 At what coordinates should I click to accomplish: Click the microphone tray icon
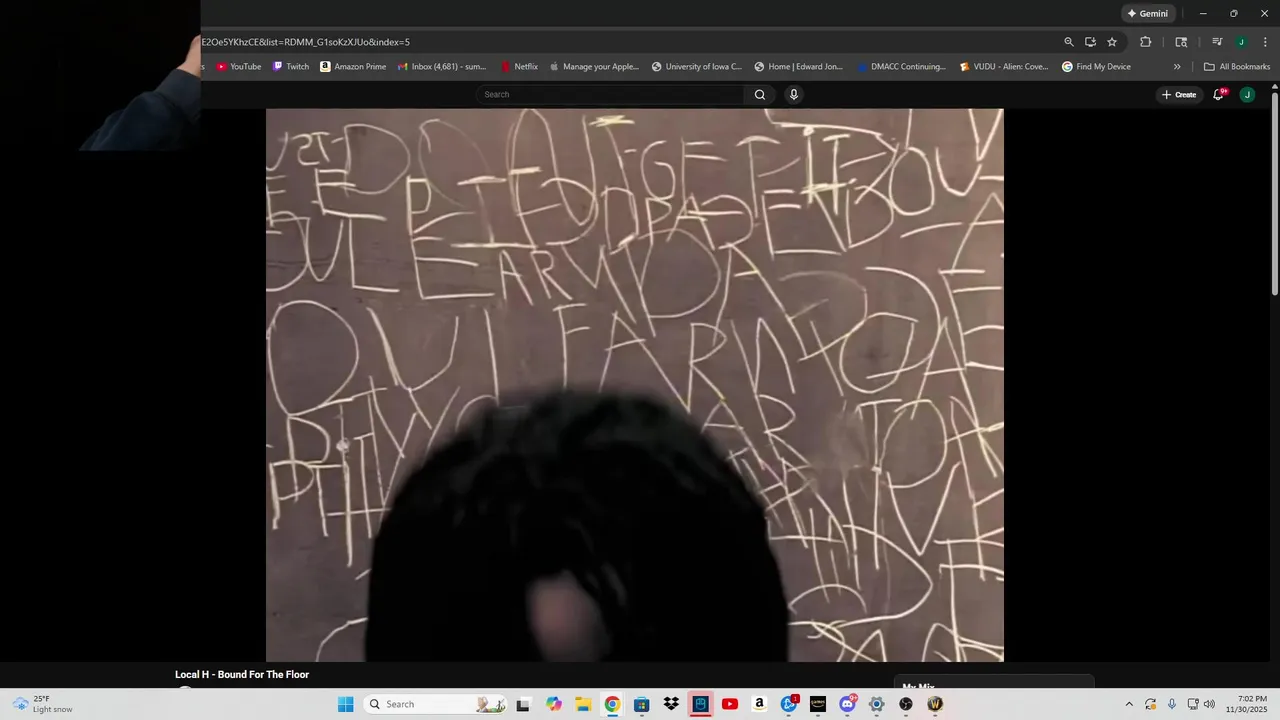coord(1172,704)
